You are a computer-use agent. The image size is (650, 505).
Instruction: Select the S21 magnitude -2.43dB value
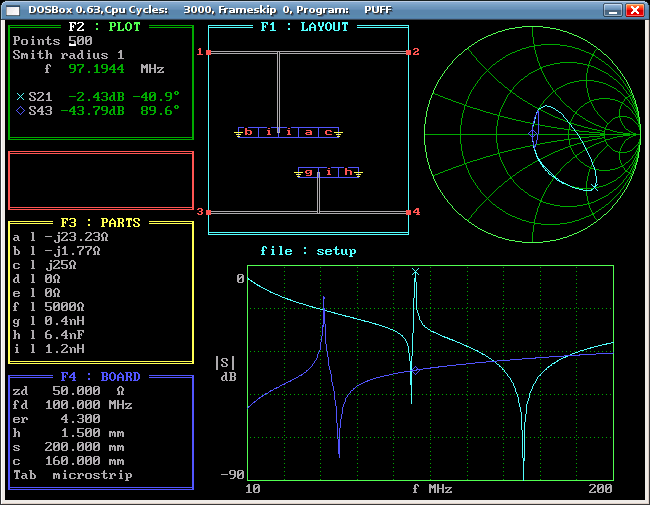pyautogui.click(x=96, y=97)
